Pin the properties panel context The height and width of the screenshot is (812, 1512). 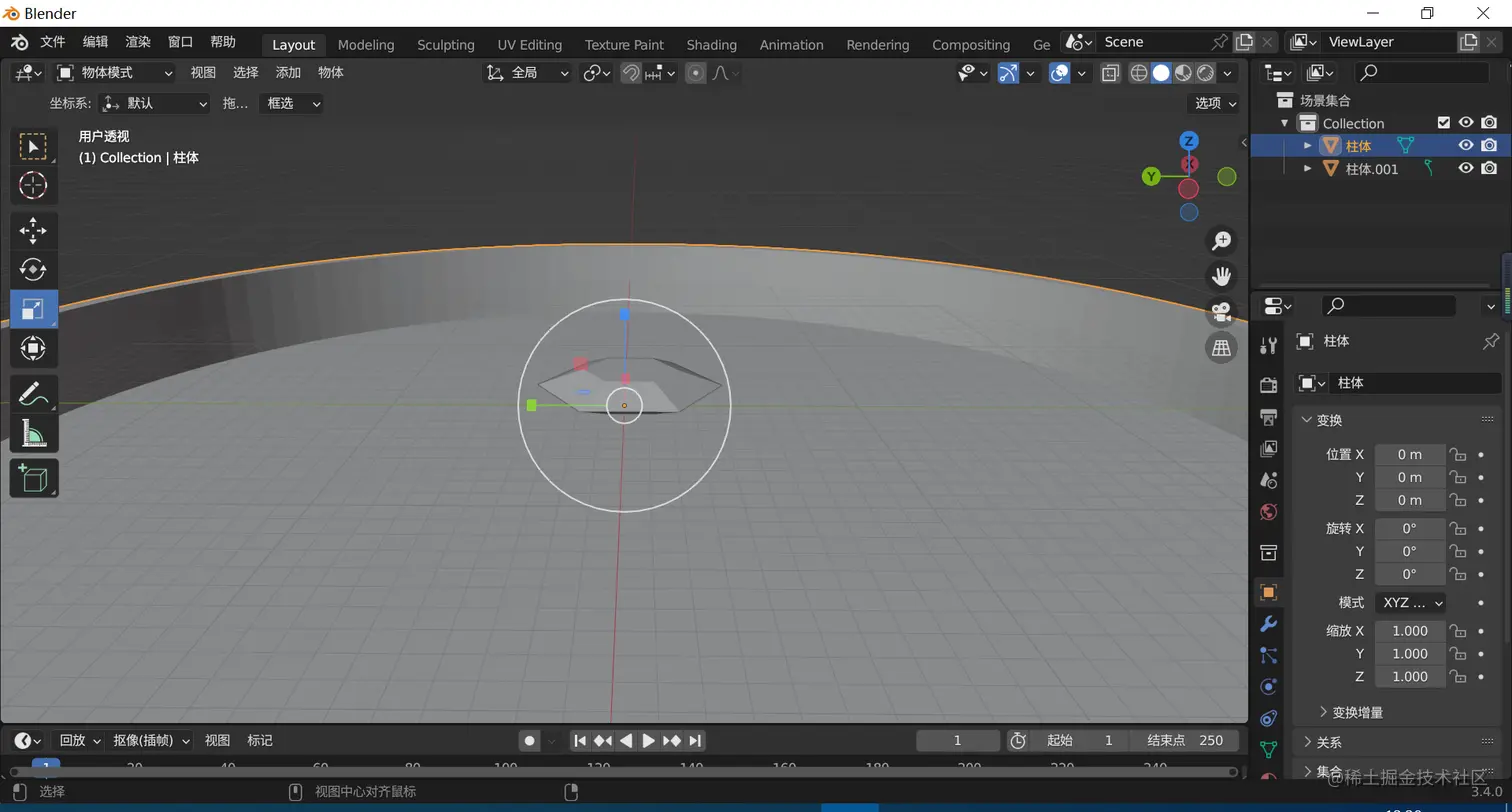point(1490,341)
